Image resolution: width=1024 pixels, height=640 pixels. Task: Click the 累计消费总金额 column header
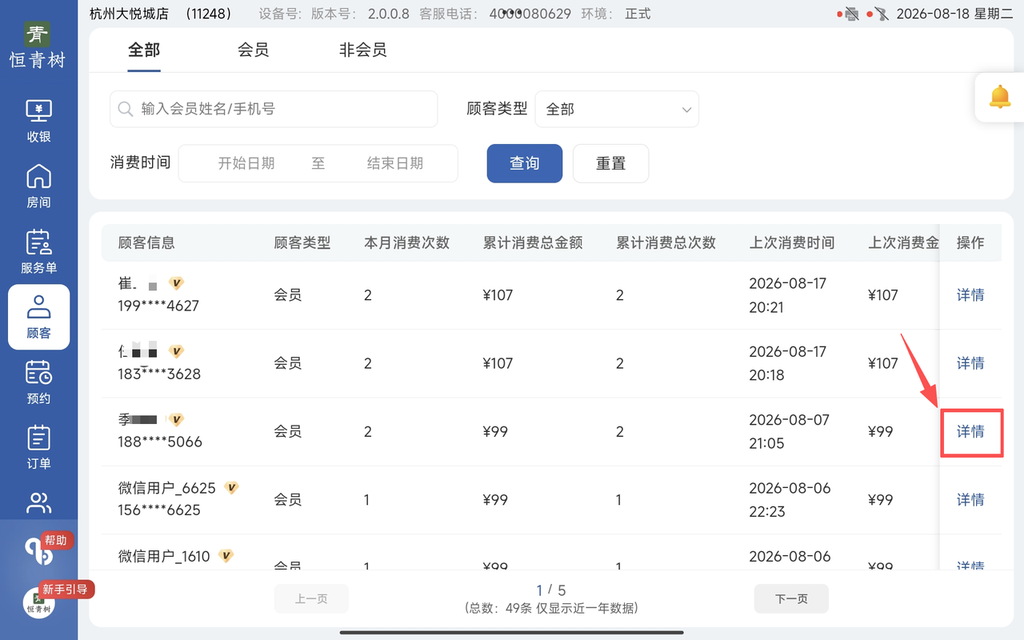[532, 243]
